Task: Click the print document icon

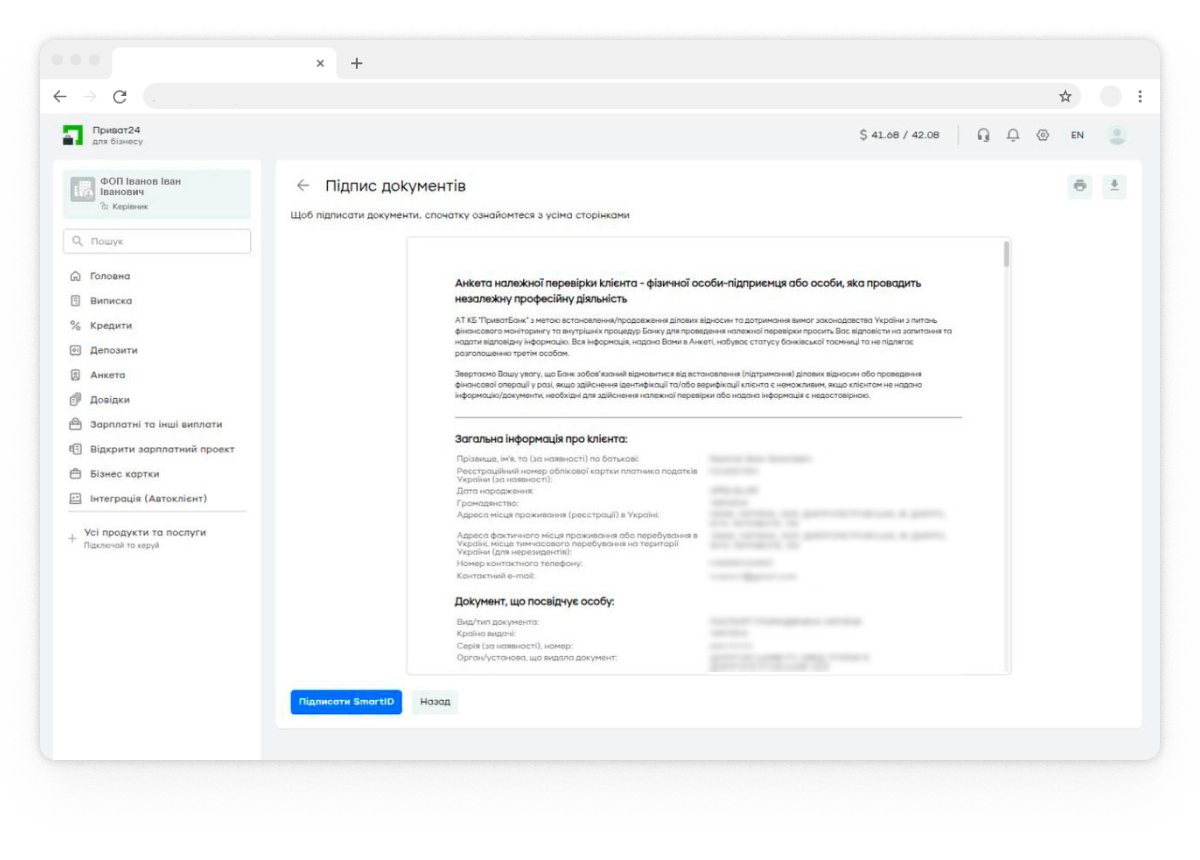Action: point(1080,186)
